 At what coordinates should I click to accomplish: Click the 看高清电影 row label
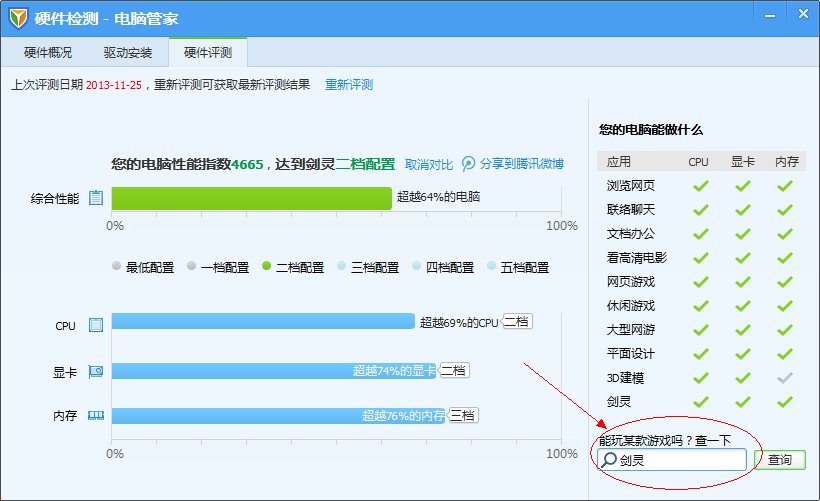[637, 258]
